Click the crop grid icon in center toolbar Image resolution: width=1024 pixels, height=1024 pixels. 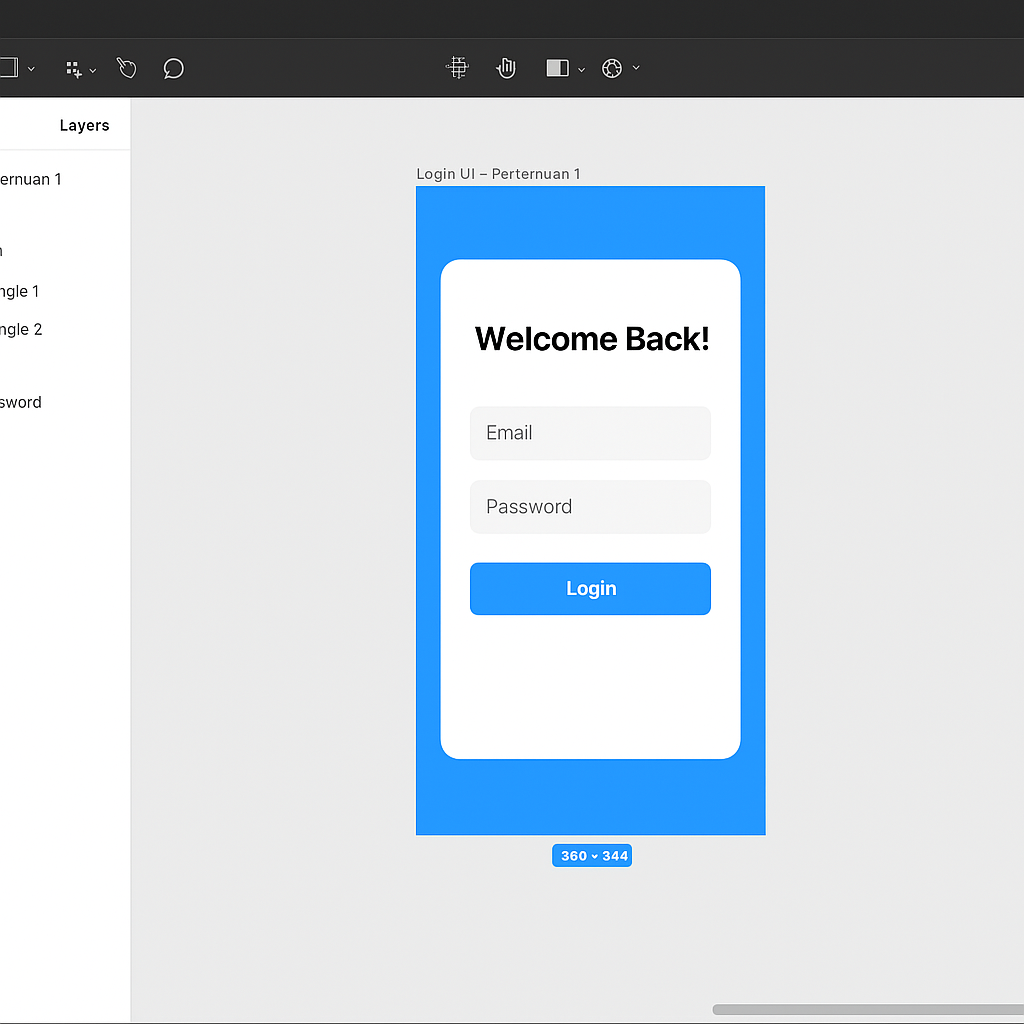pos(458,68)
